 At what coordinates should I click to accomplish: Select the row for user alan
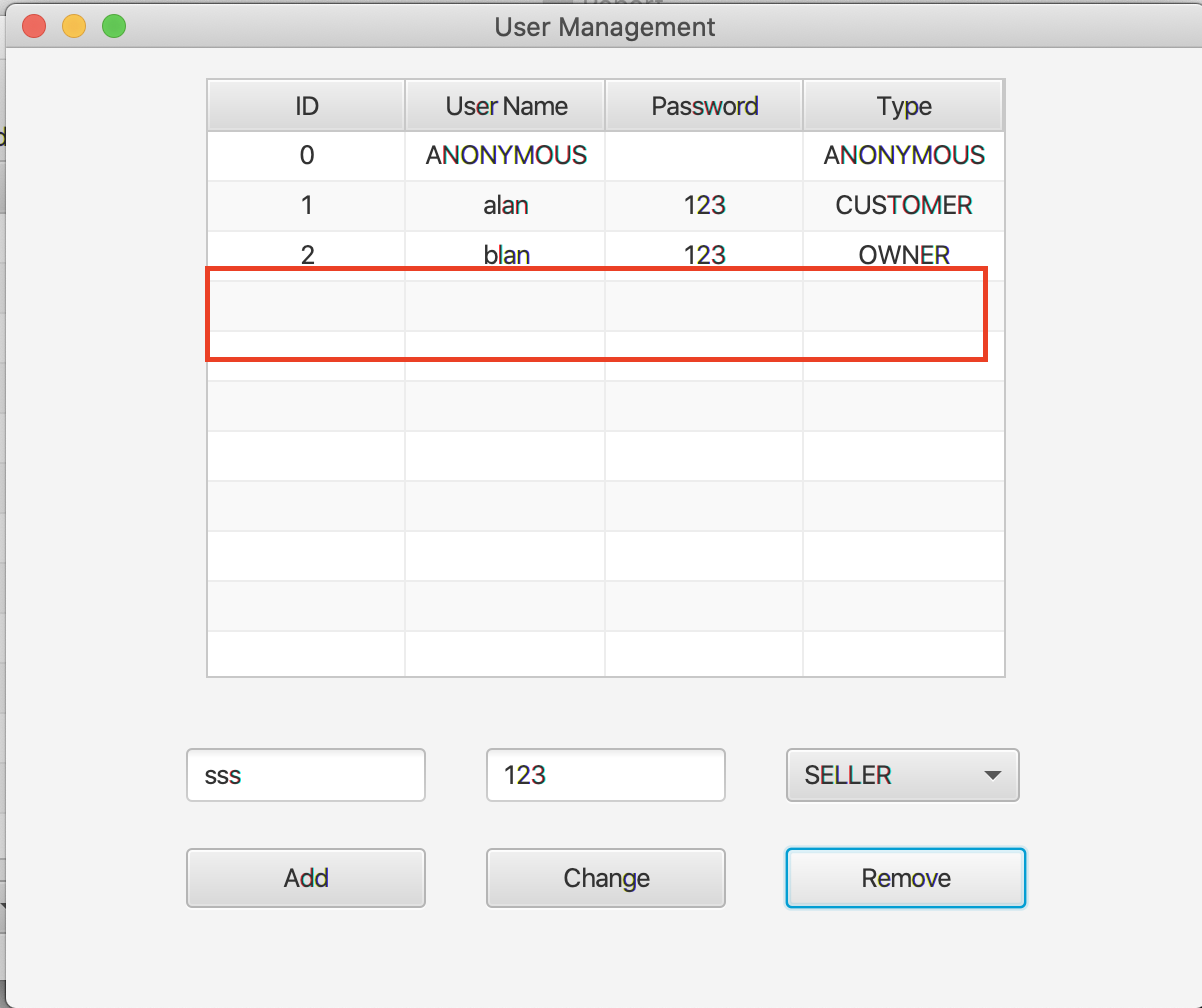(x=505, y=205)
